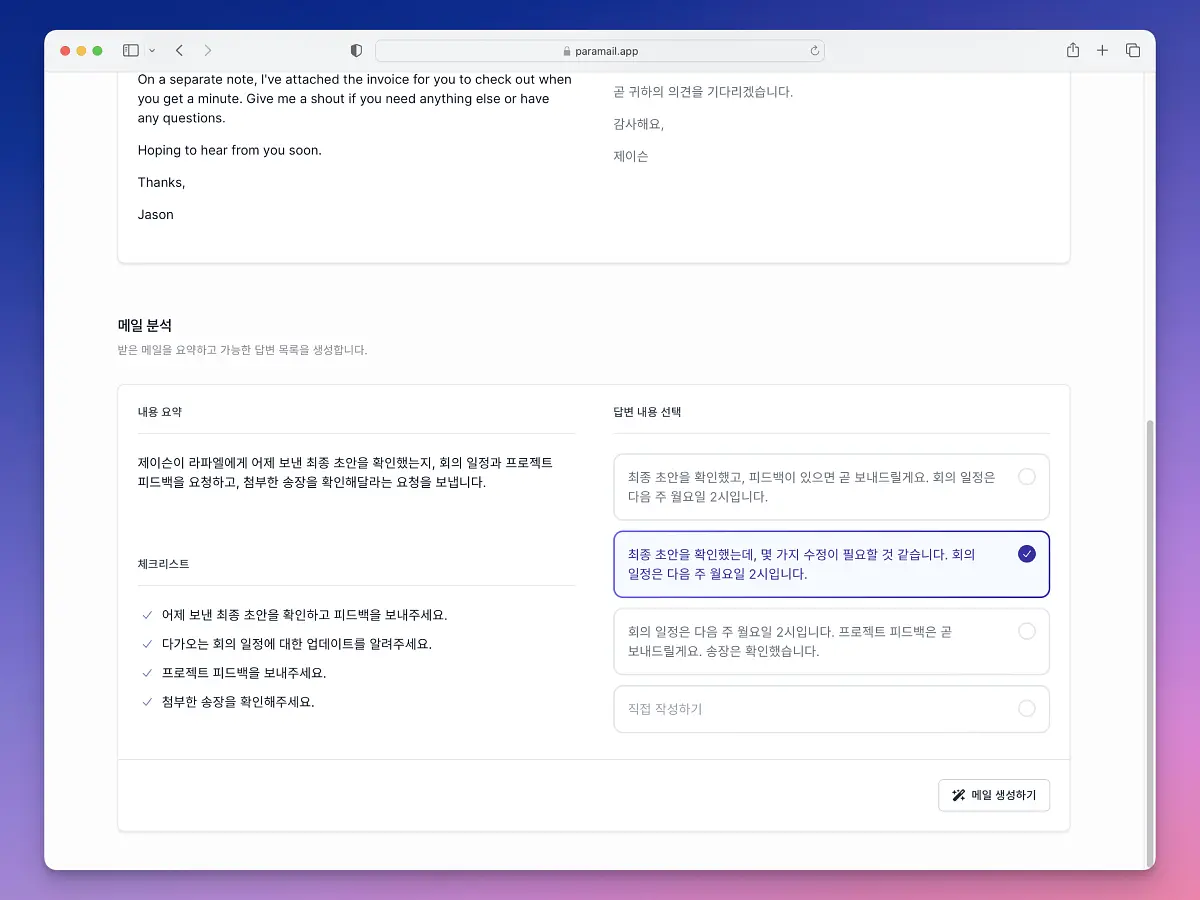Open the sidebar dropdown chevron

(152, 50)
